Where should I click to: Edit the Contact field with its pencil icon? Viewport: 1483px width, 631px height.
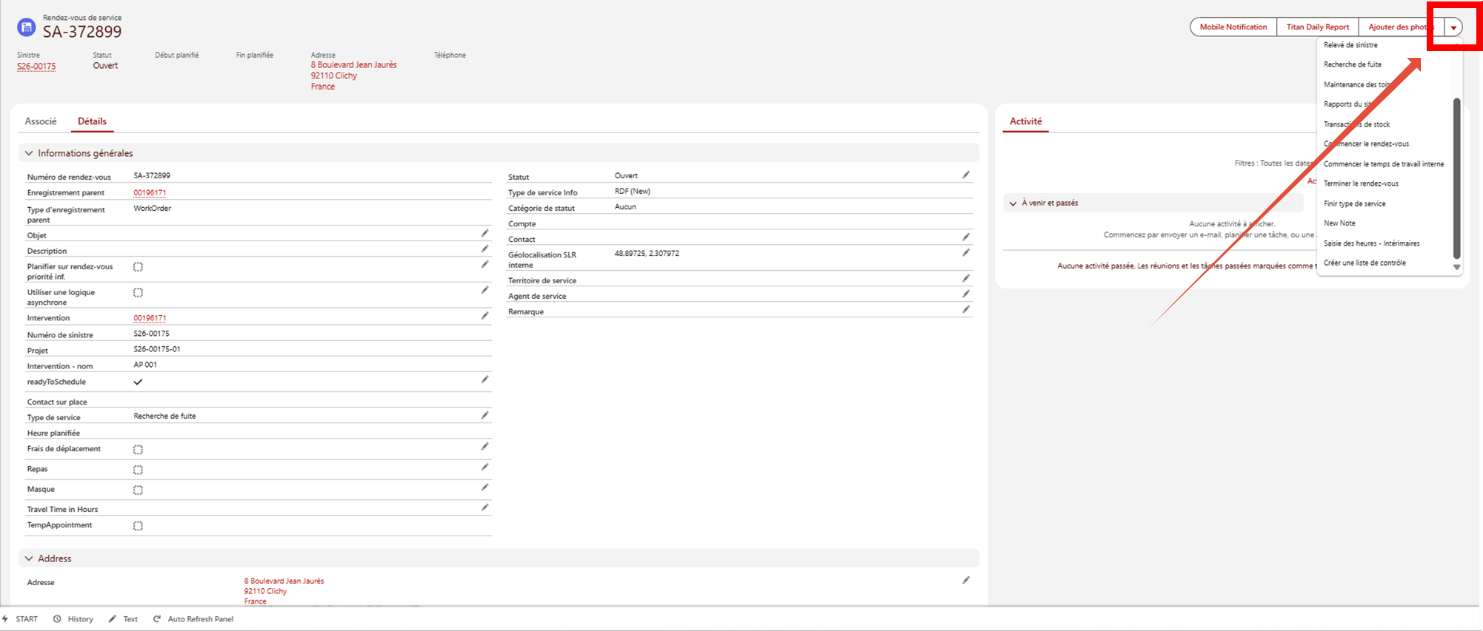[966, 237]
